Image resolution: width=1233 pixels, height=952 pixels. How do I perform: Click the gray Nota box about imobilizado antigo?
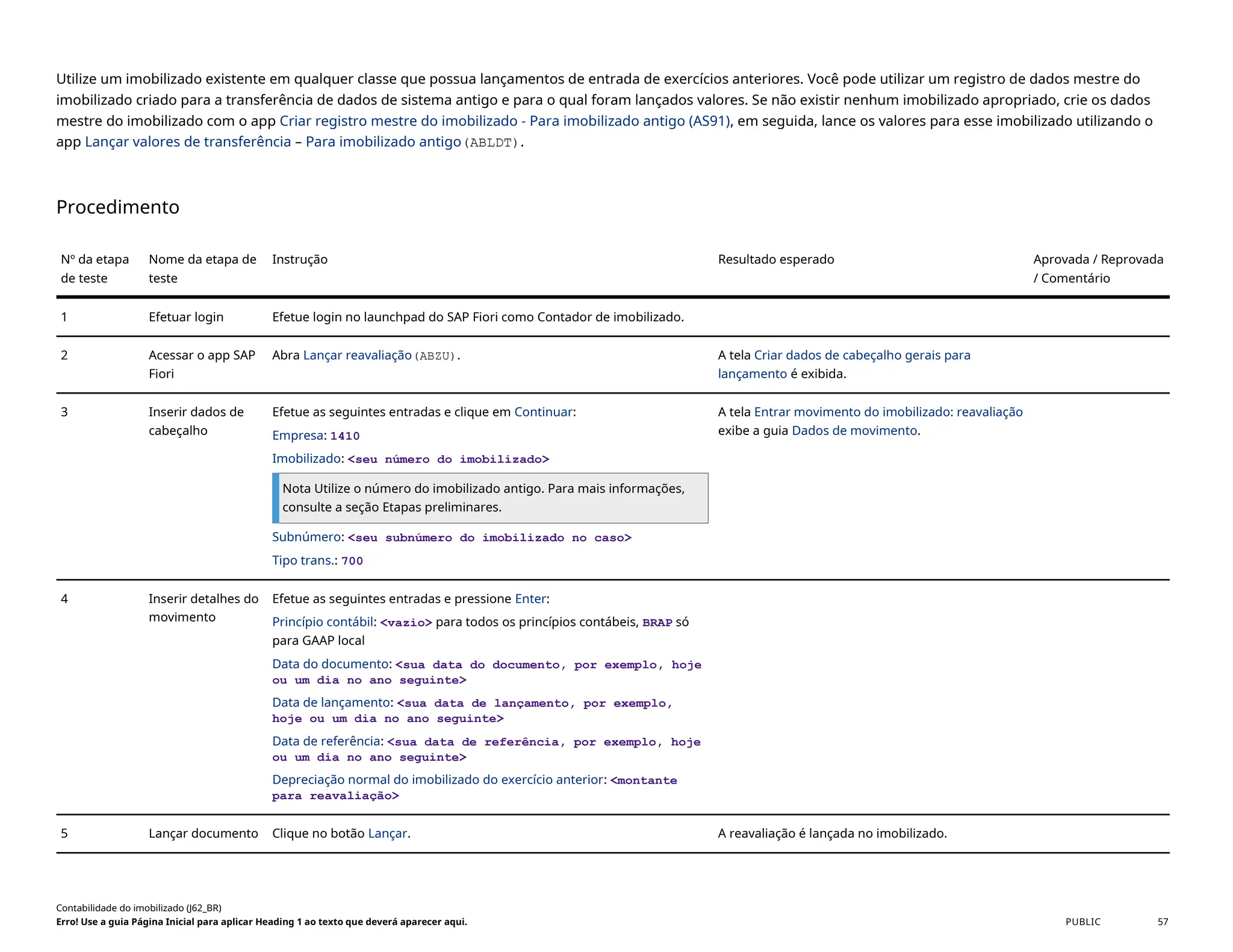pos(491,498)
